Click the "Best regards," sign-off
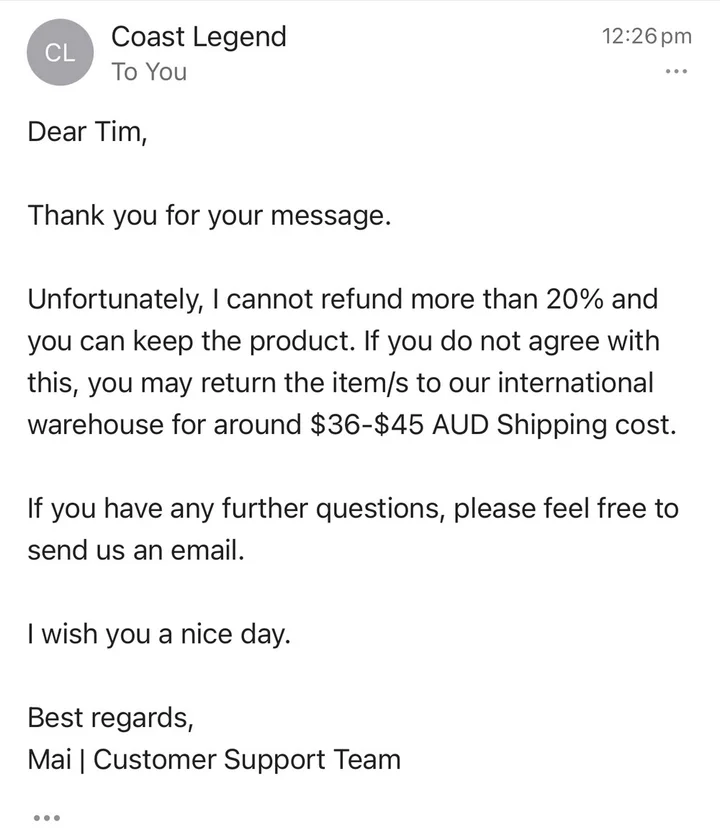 [110, 717]
